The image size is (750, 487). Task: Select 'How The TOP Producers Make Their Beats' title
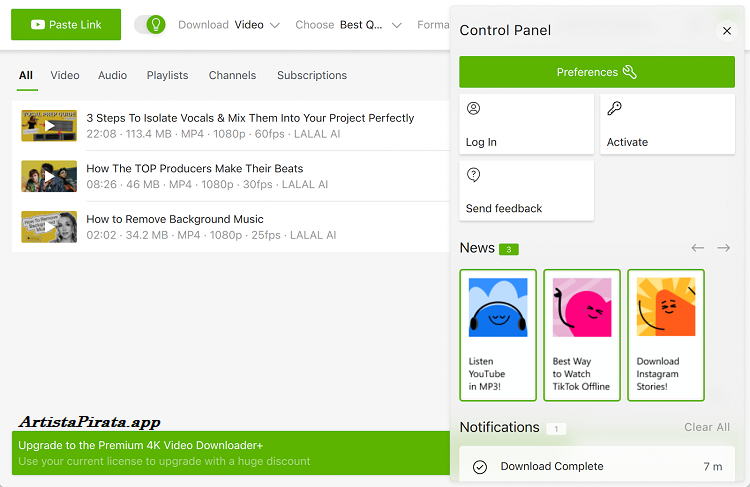[195, 168]
